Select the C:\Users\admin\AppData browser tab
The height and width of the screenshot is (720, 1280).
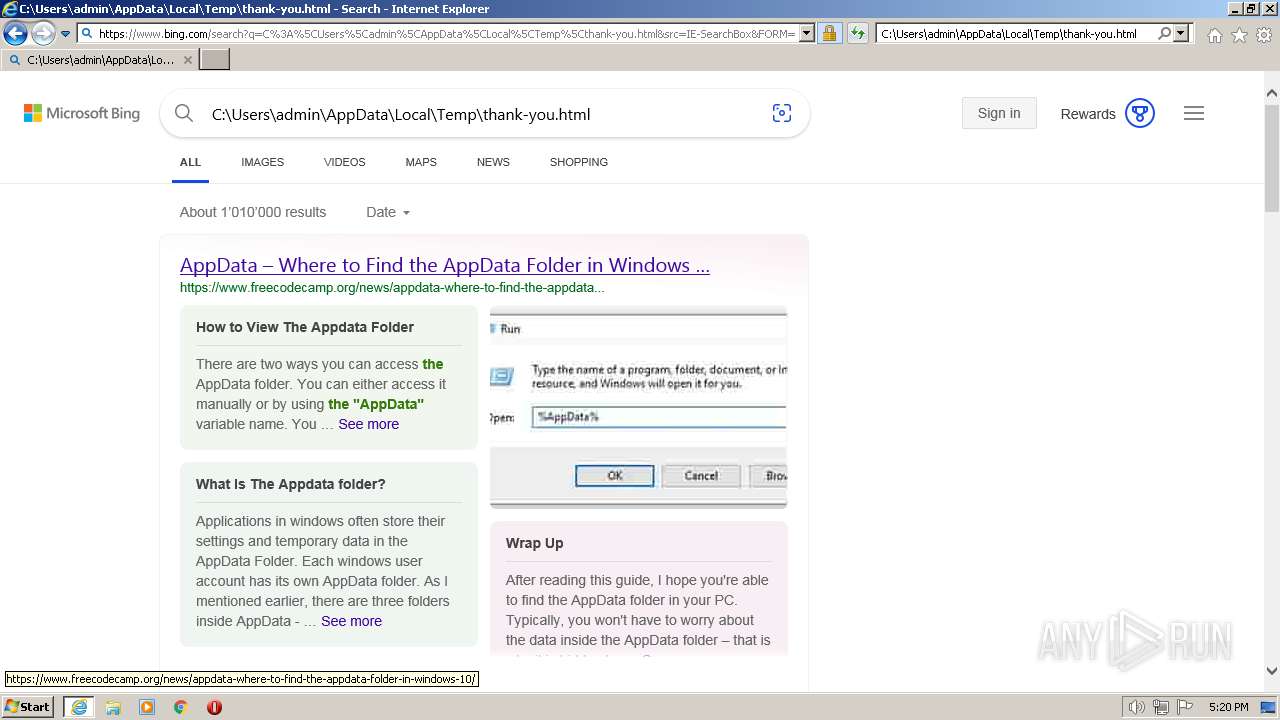[x=100, y=60]
